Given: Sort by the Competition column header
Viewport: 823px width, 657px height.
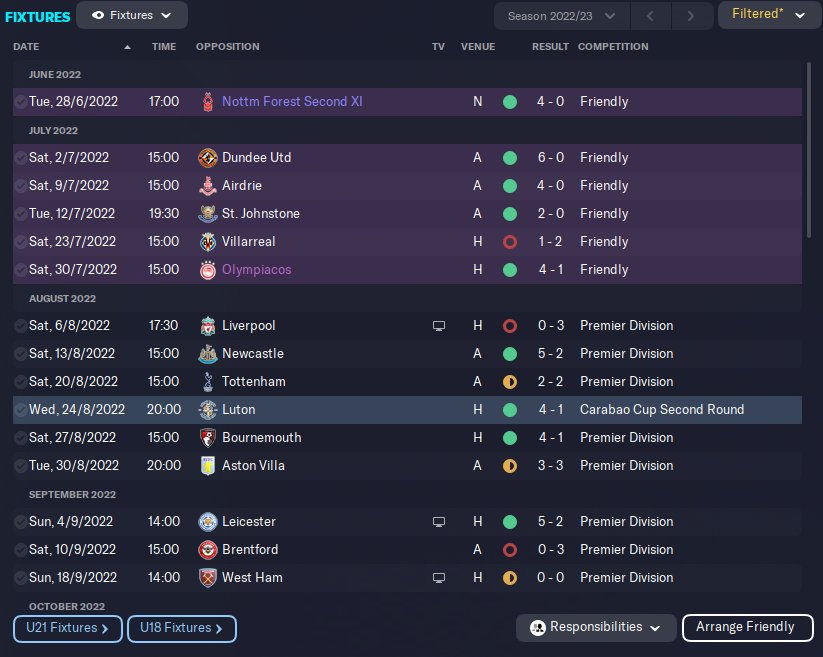Looking at the screenshot, I should click(x=613, y=47).
